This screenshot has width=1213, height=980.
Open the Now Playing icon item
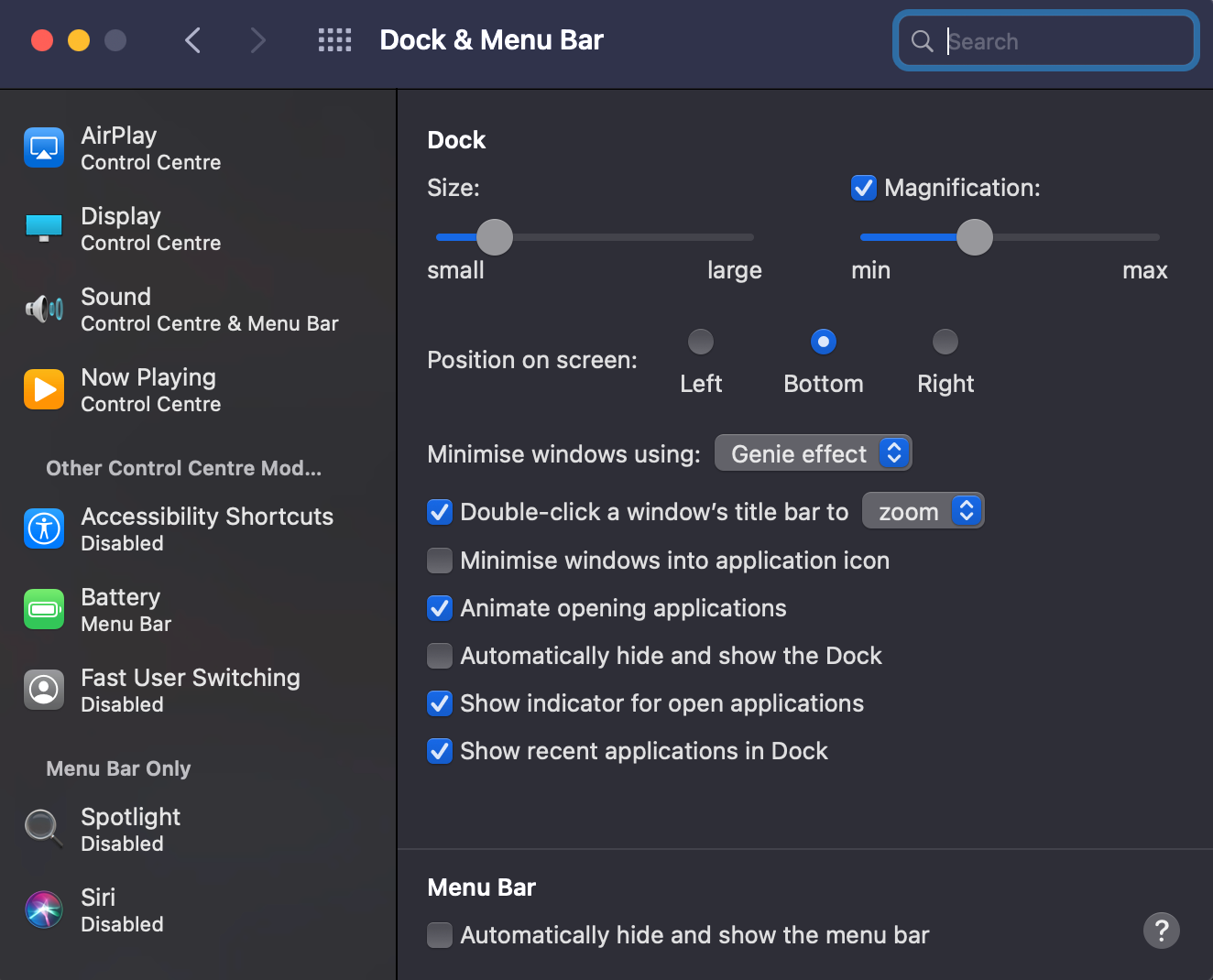[x=44, y=389]
